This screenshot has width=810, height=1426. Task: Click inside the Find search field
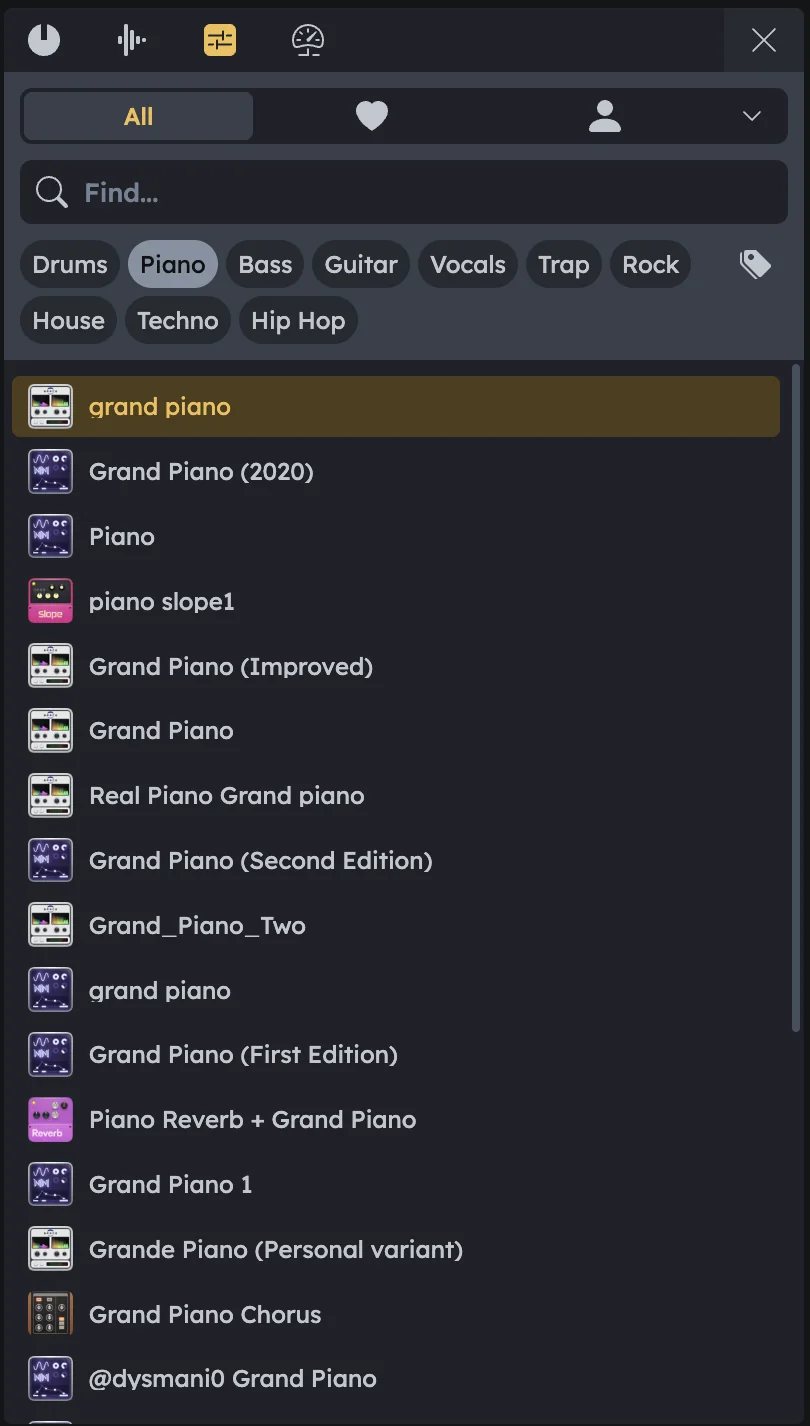[x=300, y=192]
